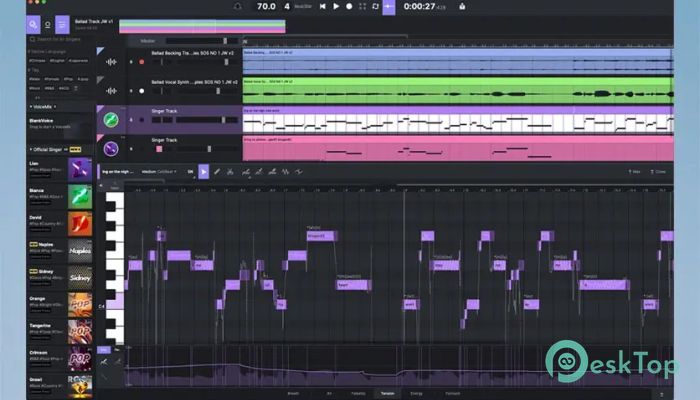The image size is (700, 400).
Task: Select singer David thumbnail
Action: click(80, 224)
